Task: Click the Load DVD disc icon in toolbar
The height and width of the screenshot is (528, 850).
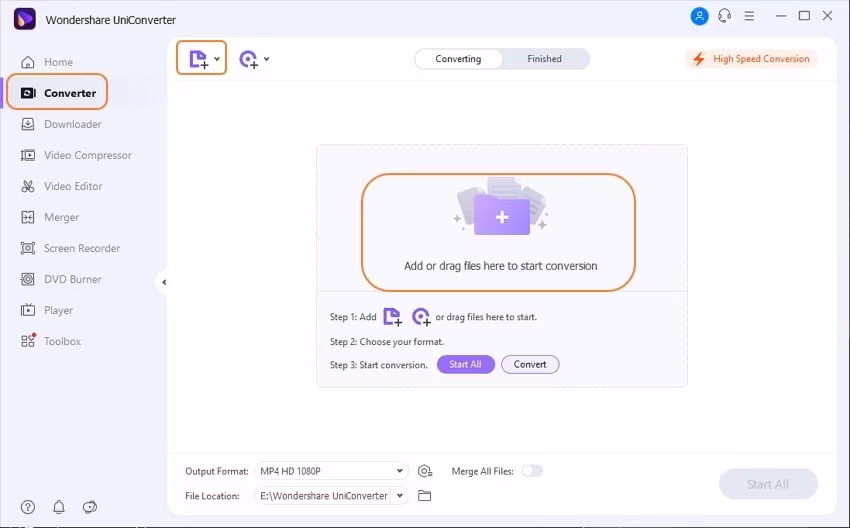Action: (249, 59)
